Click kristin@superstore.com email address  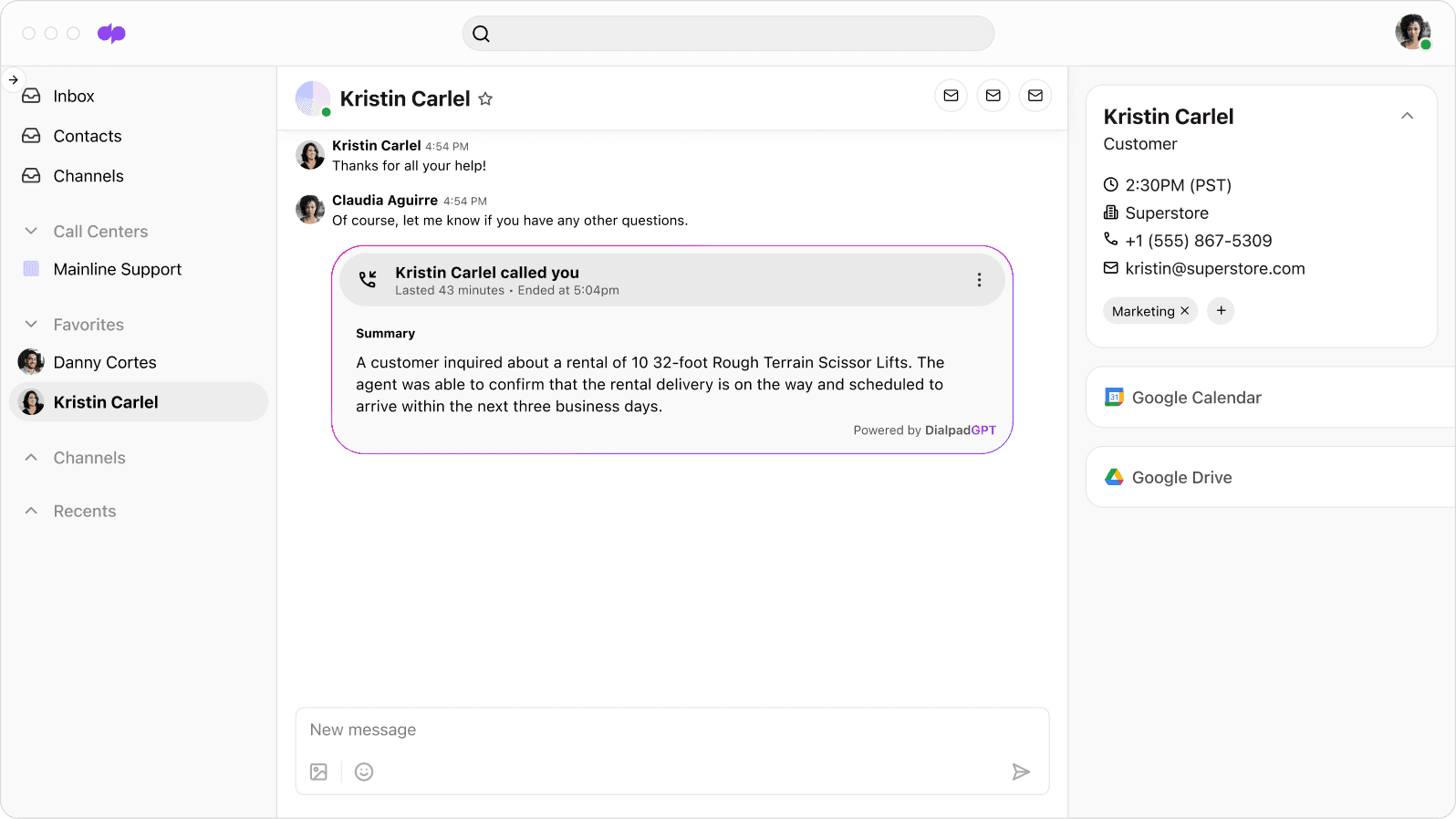[1214, 268]
